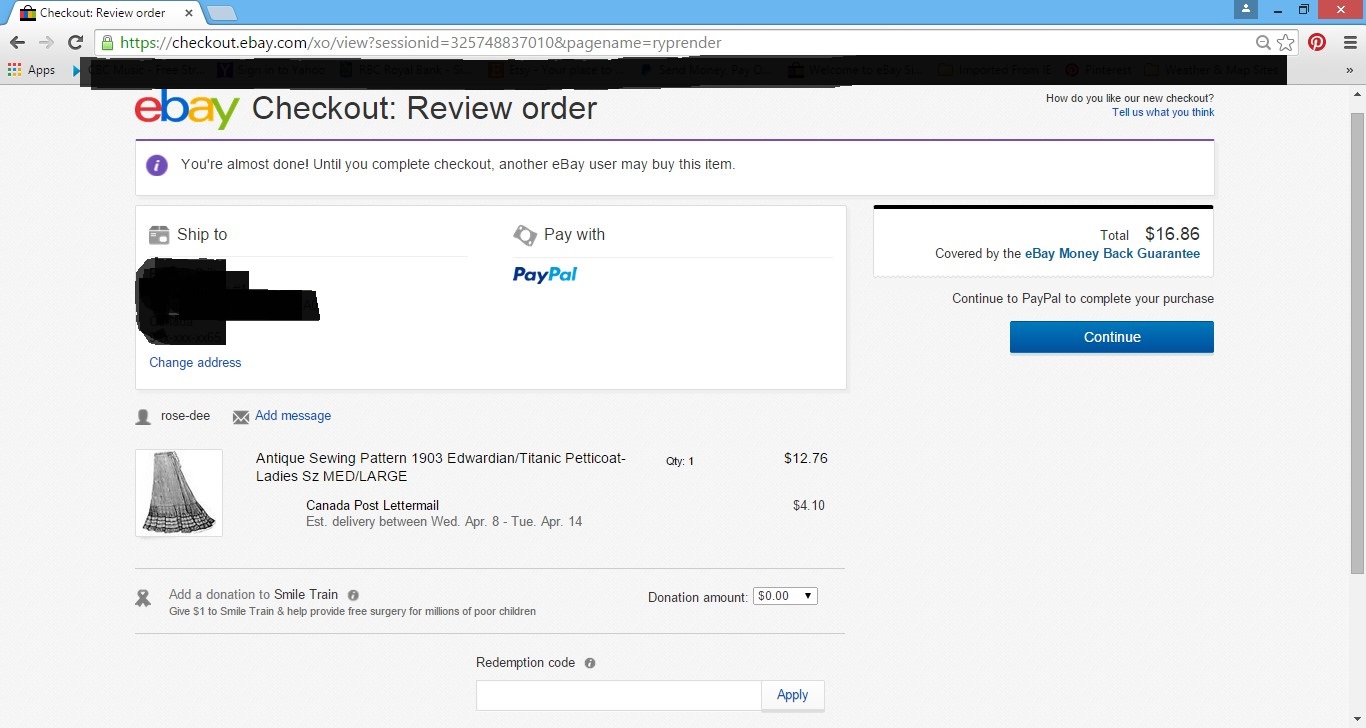Open the Chrome menu hamburger icon
The width and height of the screenshot is (1366, 728).
pos(1350,43)
